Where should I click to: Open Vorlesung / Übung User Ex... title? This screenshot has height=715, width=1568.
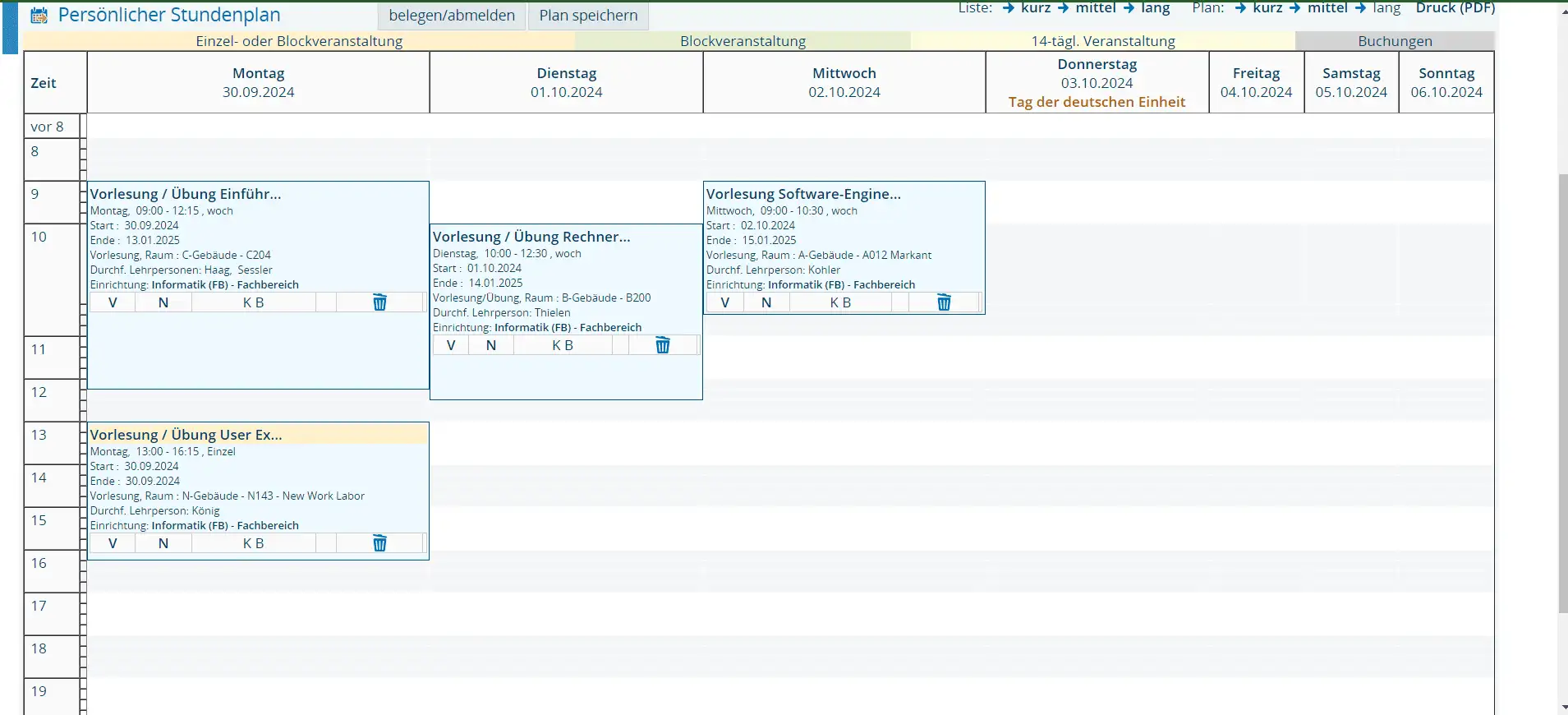click(x=186, y=435)
